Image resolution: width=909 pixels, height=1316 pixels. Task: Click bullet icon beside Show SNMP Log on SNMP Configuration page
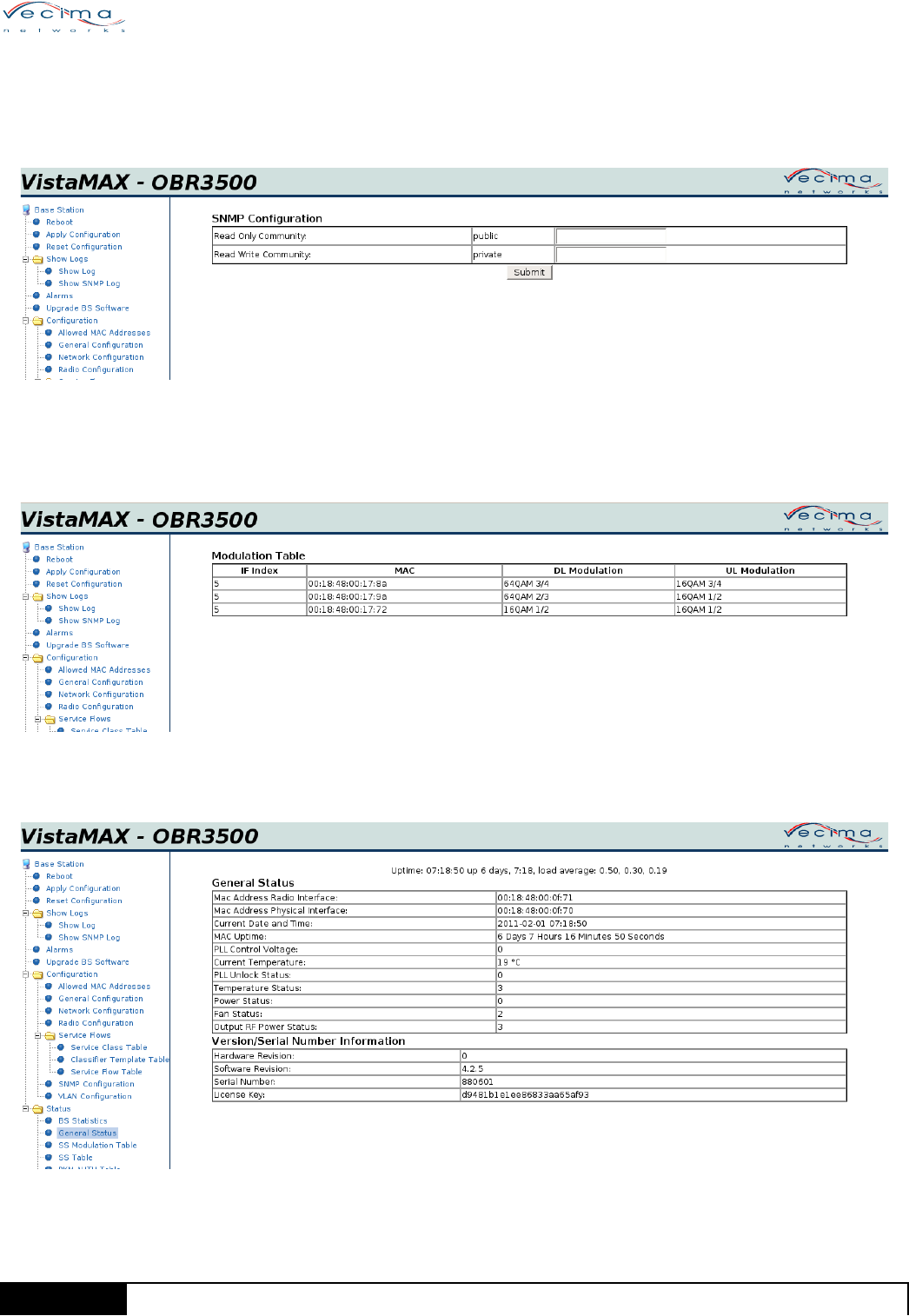[49, 283]
